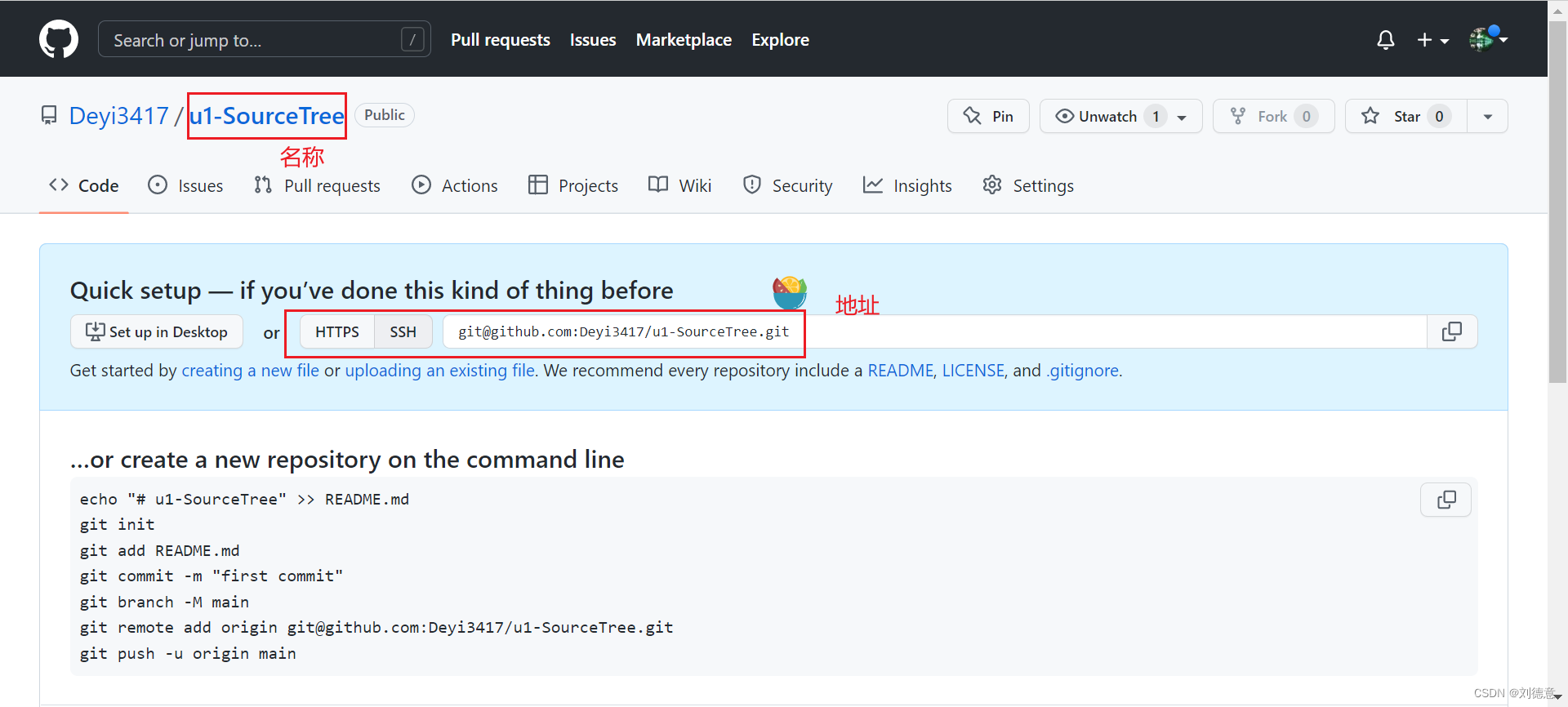Click the Star count badge
This screenshot has height=707, width=1568.
click(1439, 116)
